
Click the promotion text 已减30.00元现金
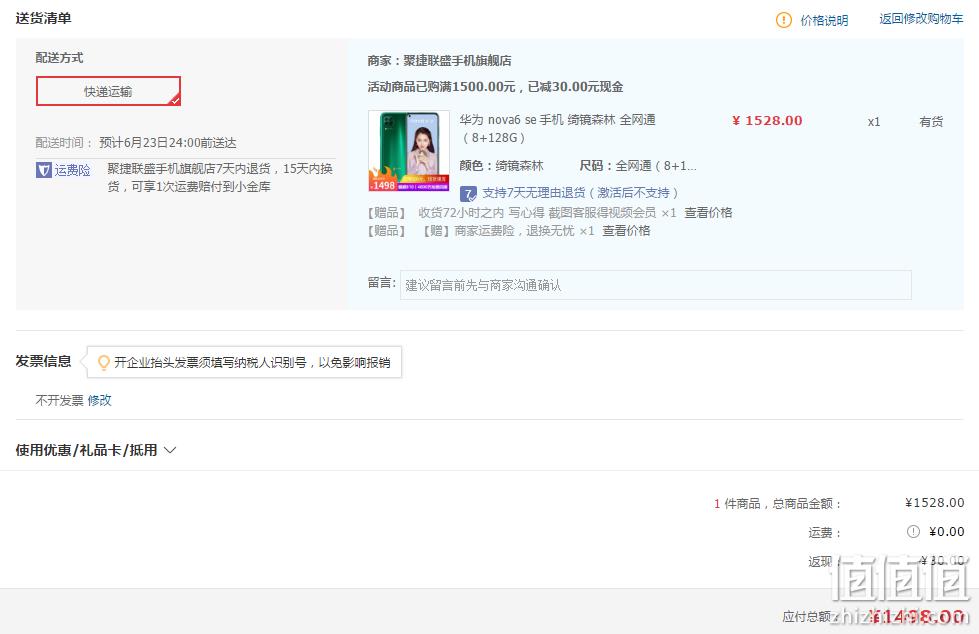point(576,87)
